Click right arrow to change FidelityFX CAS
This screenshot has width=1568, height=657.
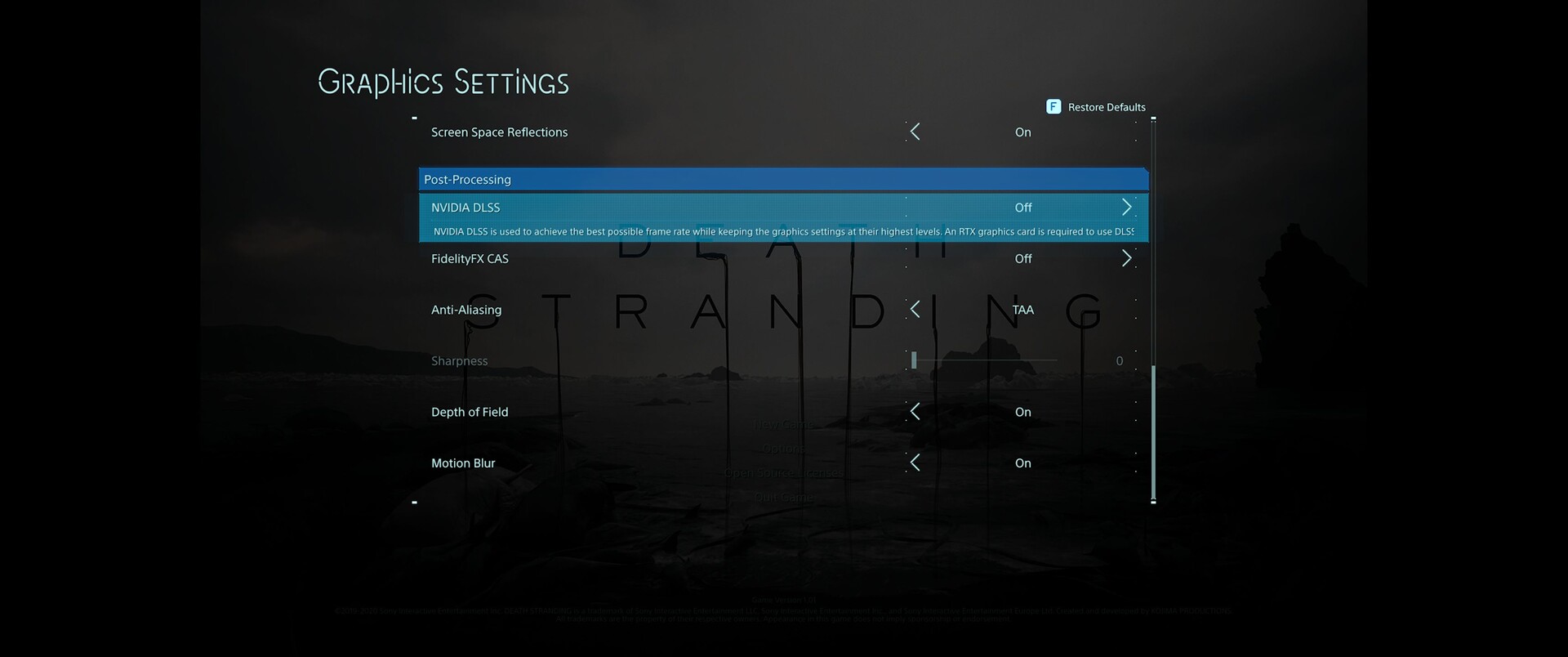[1127, 258]
